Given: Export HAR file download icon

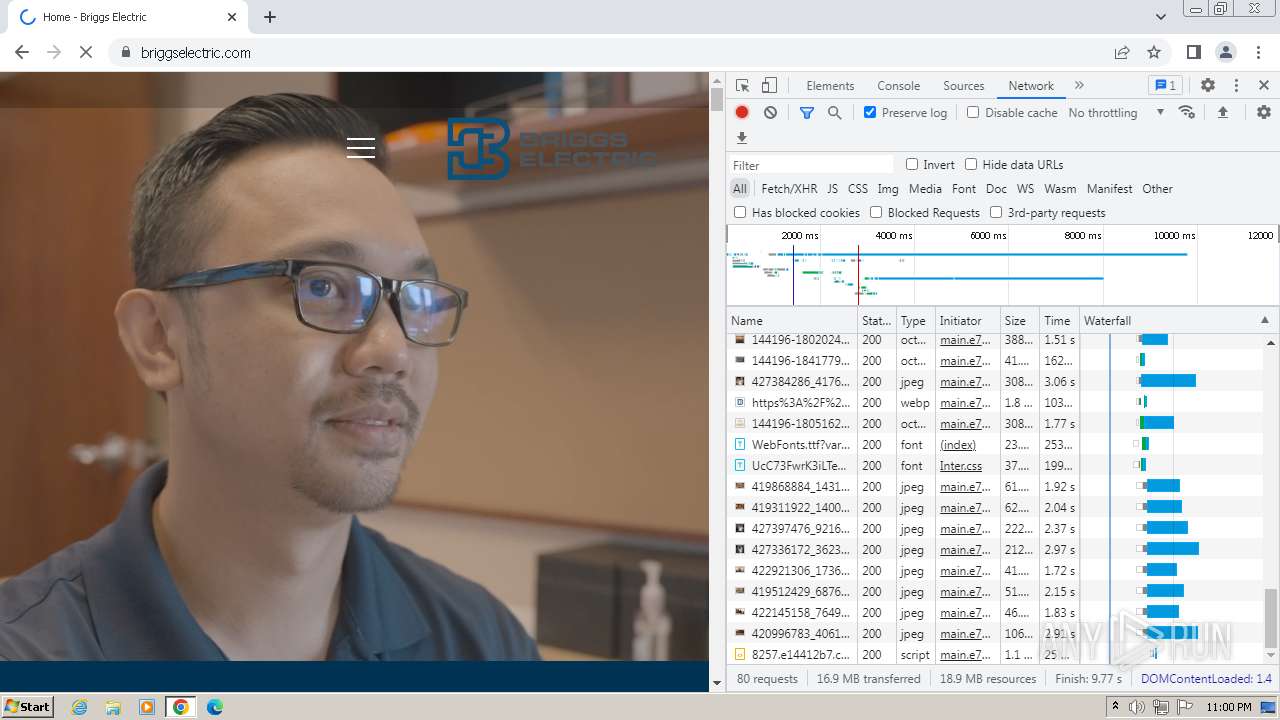Looking at the screenshot, I should (742, 138).
